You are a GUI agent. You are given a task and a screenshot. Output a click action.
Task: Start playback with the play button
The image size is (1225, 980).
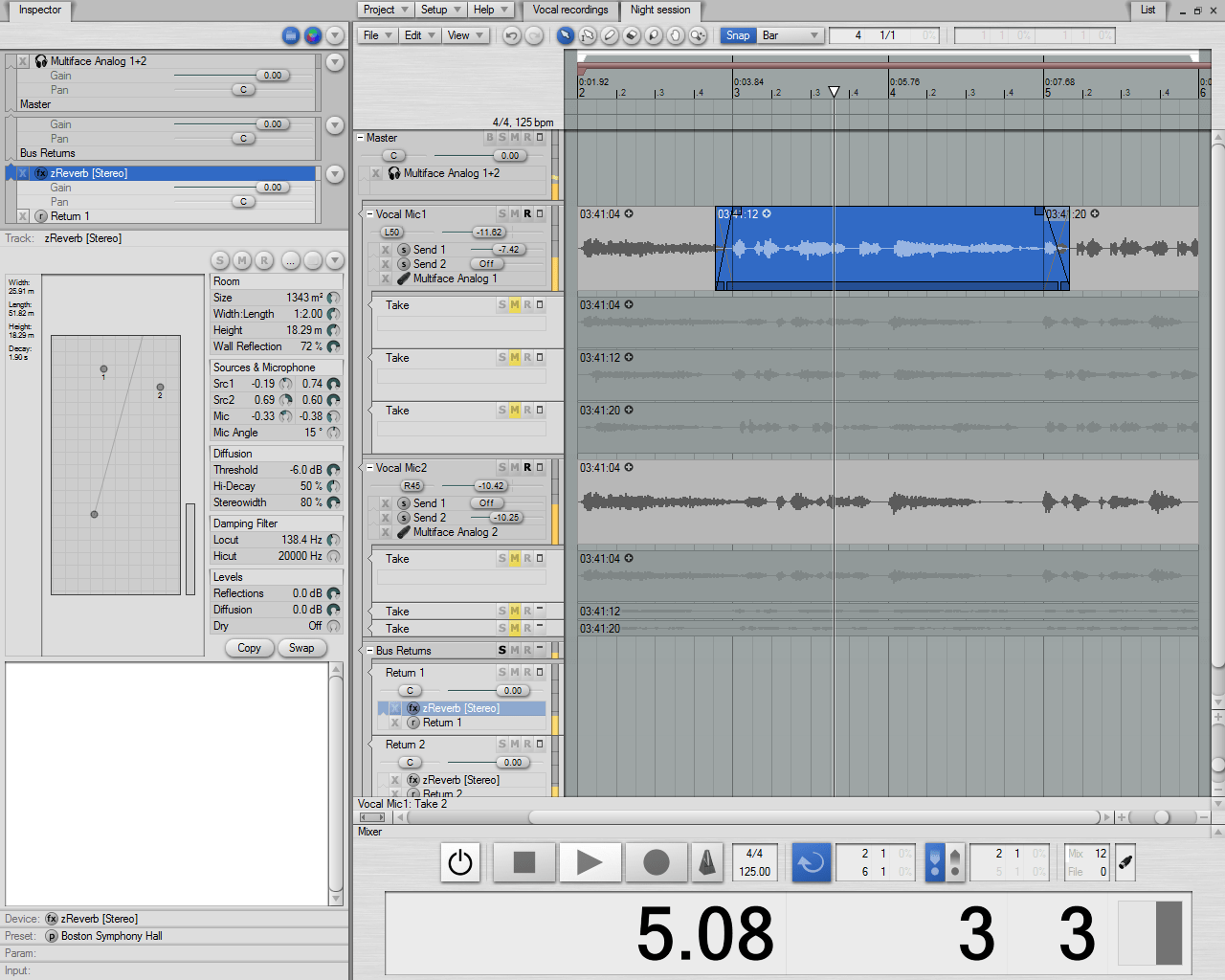[x=590, y=862]
